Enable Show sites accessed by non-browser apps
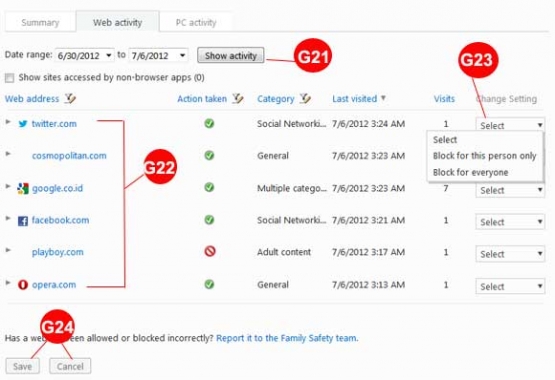555x380 pixels. pos(10,78)
